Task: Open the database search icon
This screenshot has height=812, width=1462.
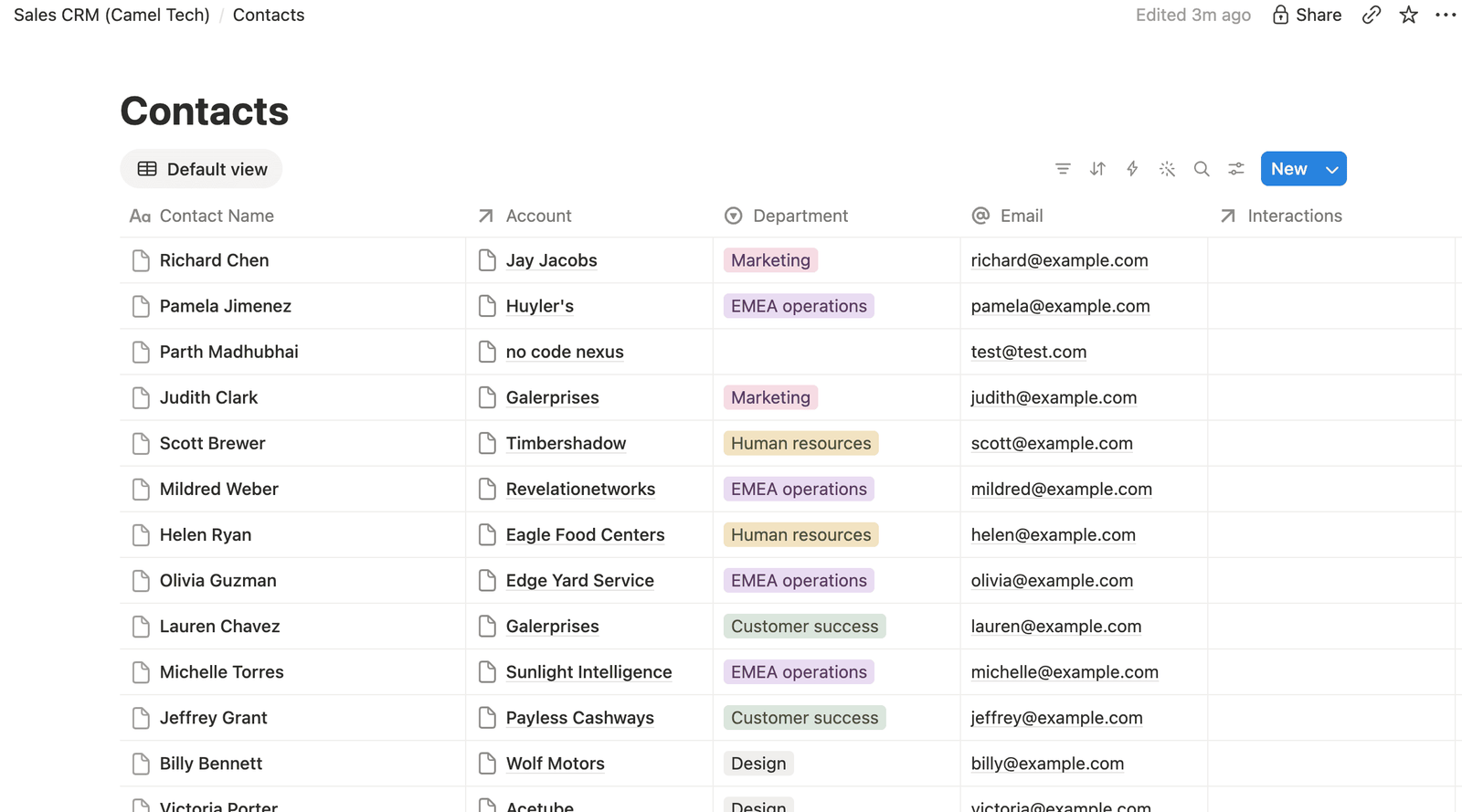Action: click(x=1202, y=169)
